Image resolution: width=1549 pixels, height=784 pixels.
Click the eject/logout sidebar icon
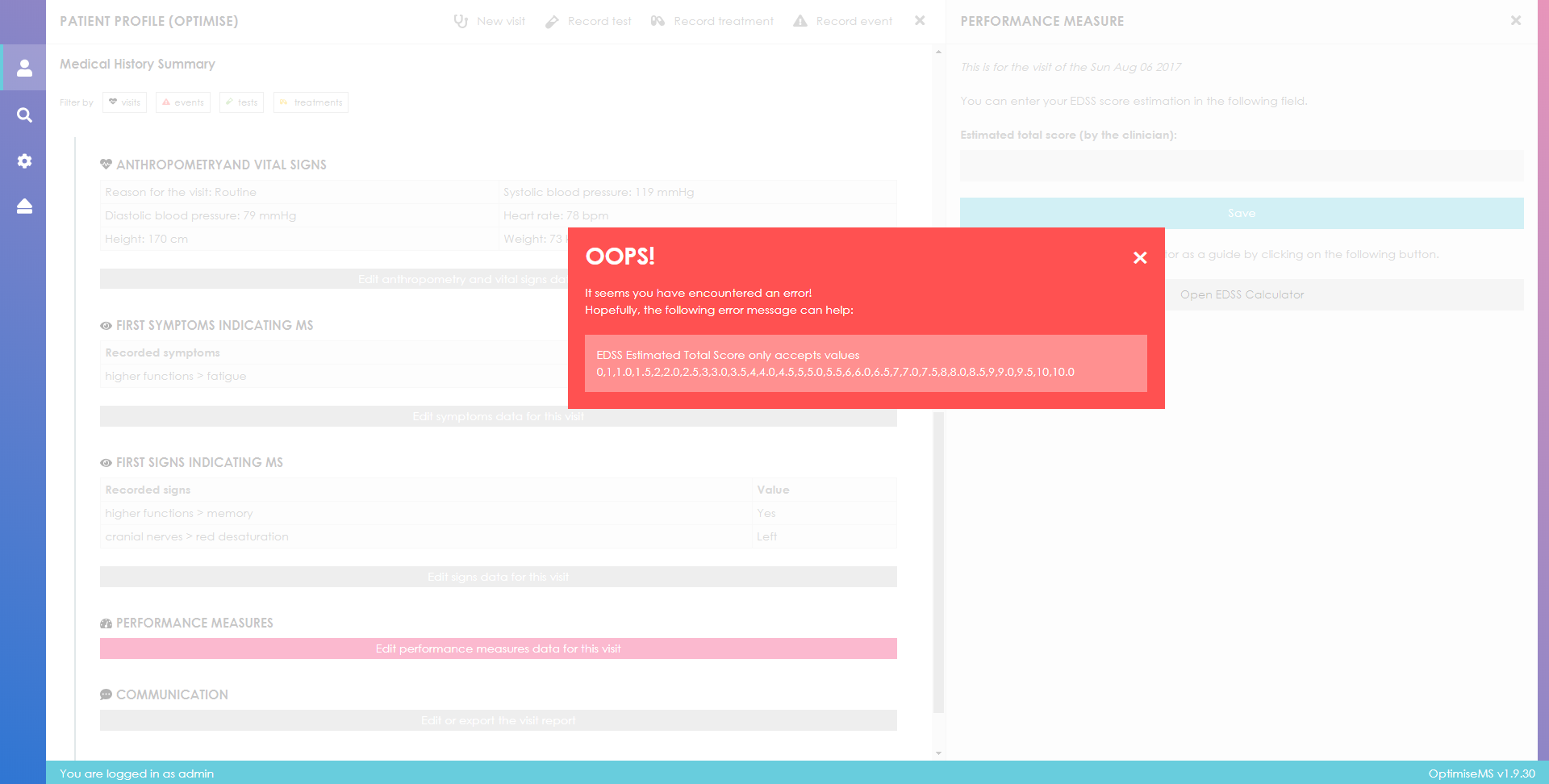pyautogui.click(x=24, y=206)
